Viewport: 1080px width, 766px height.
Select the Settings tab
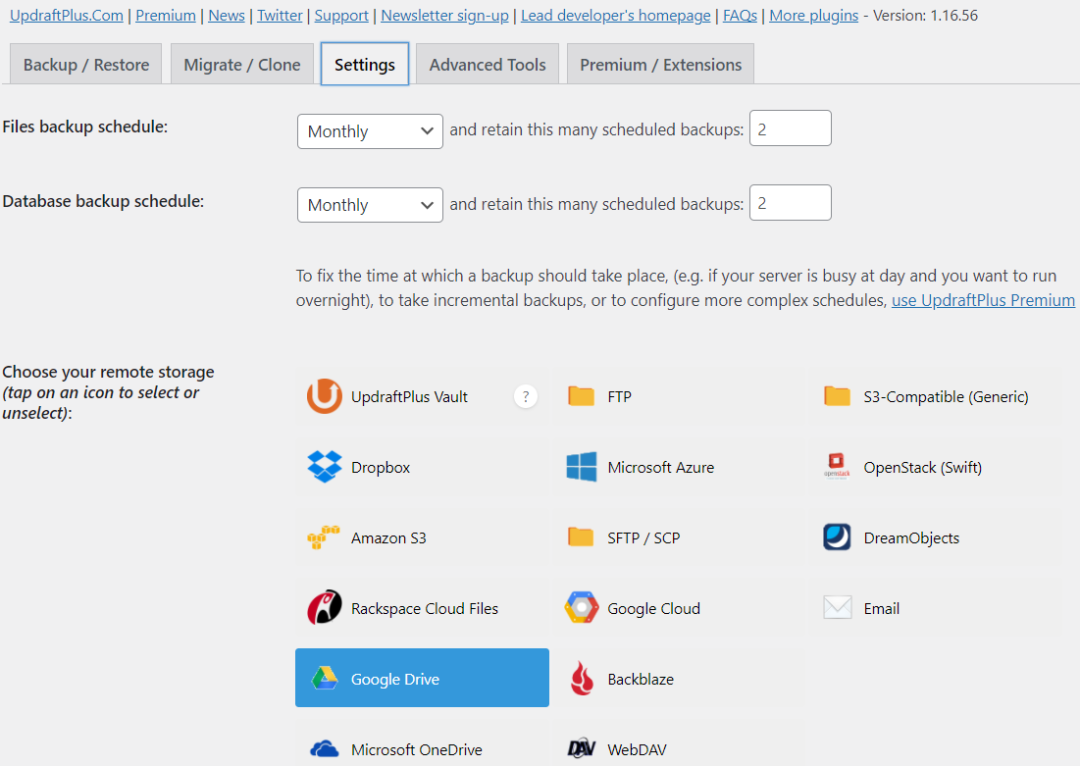point(364,65)
